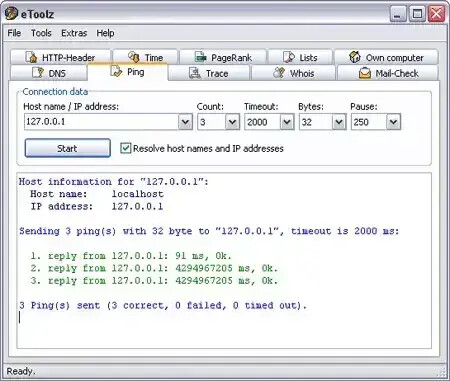The image size is (450, 381).
Task: Open the Timeout dropdown arrow
Action: pyautogui.click(x=287, y=122)
